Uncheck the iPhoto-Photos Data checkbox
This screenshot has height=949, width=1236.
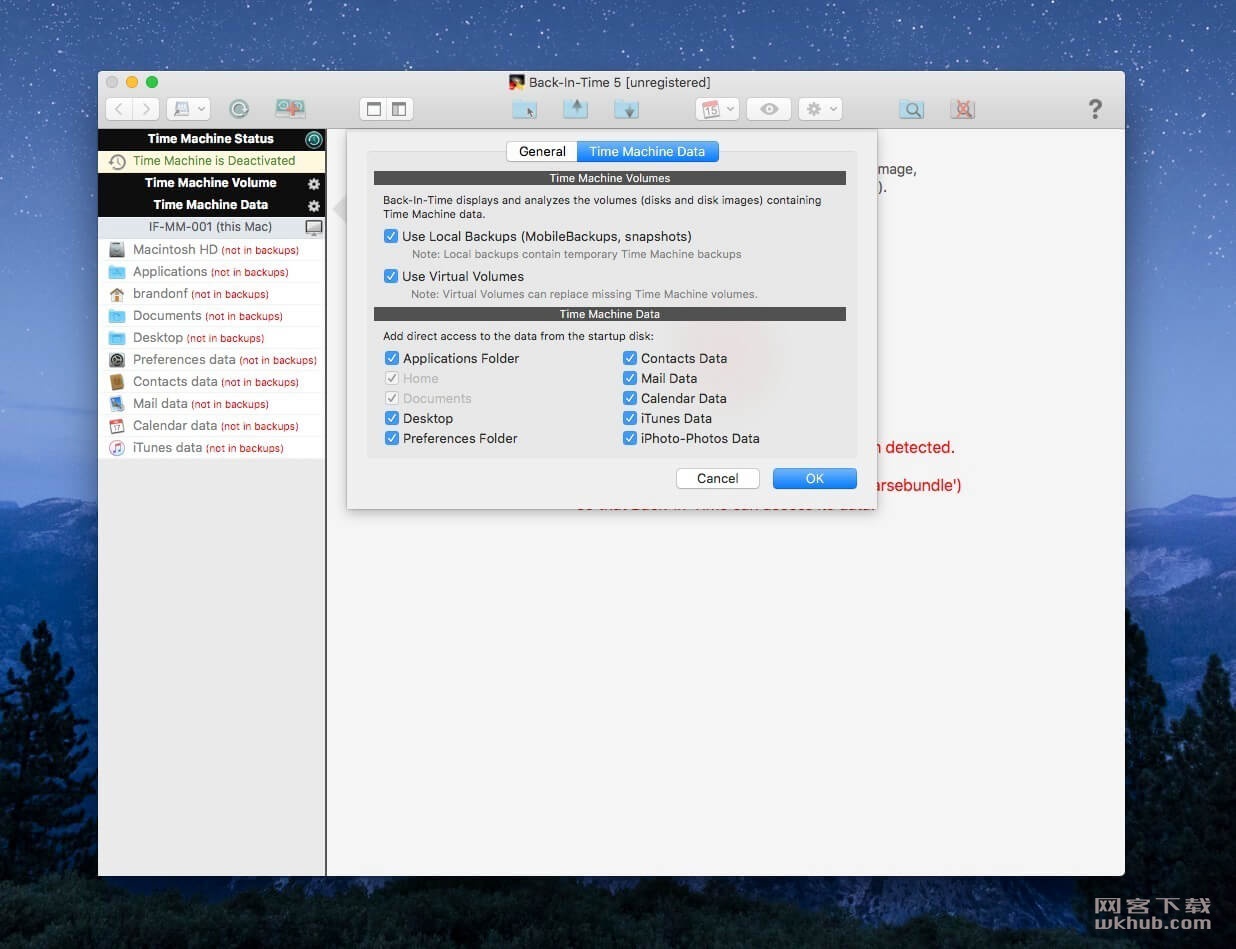(630, 438)
